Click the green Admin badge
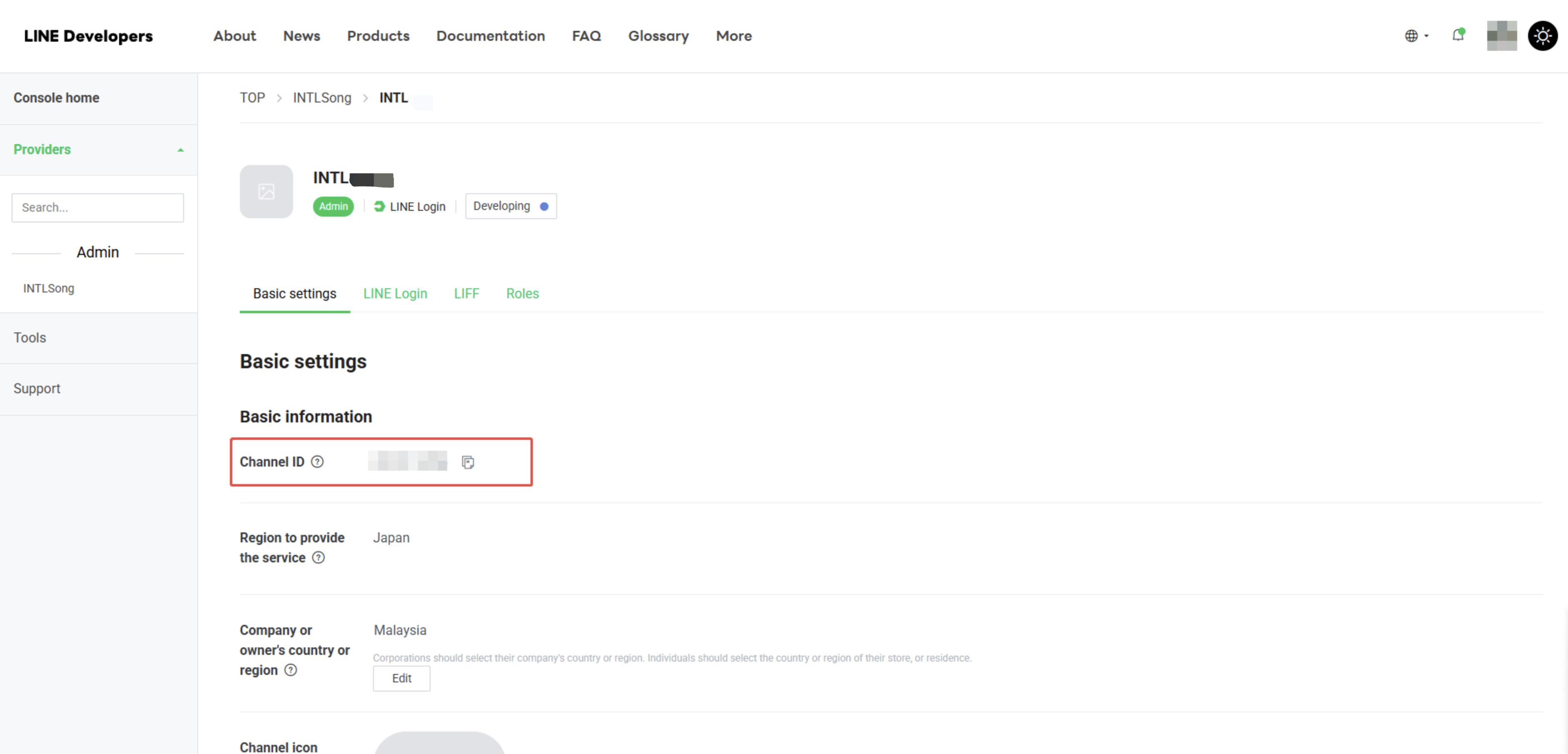 point(333,207)
